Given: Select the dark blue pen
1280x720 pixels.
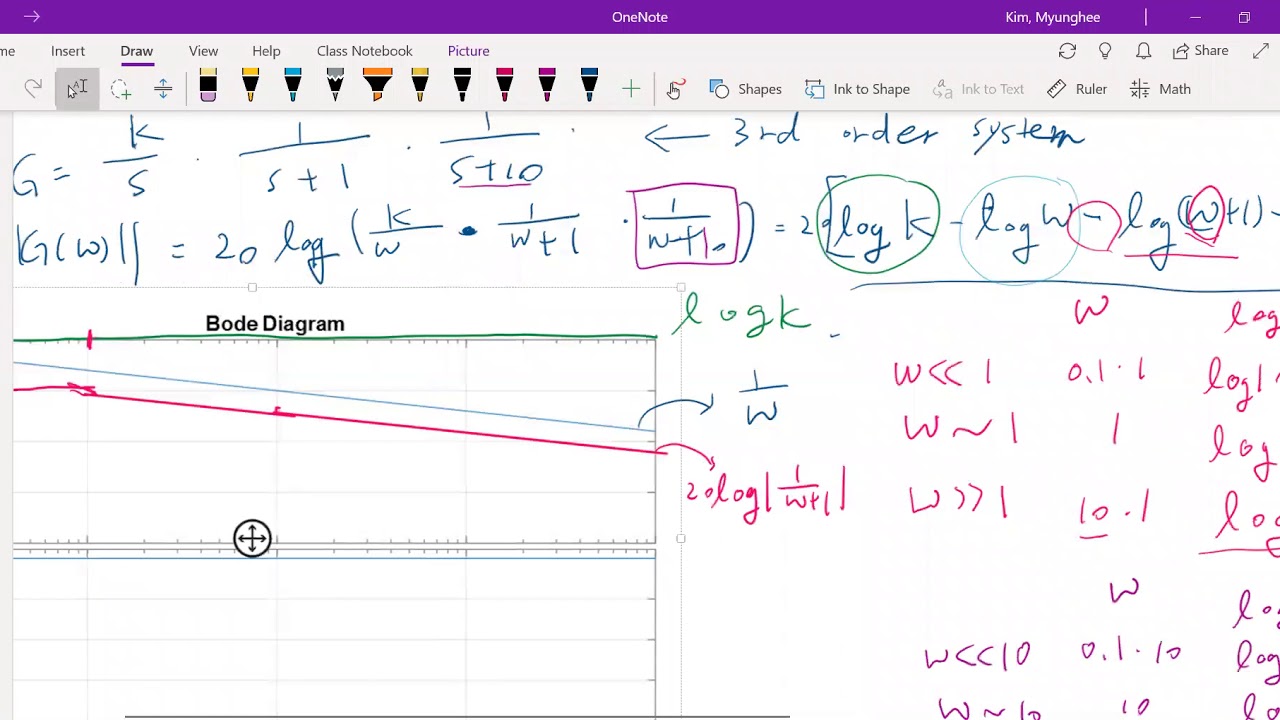Looking at the screenshot, I should [x=589, y=86].
